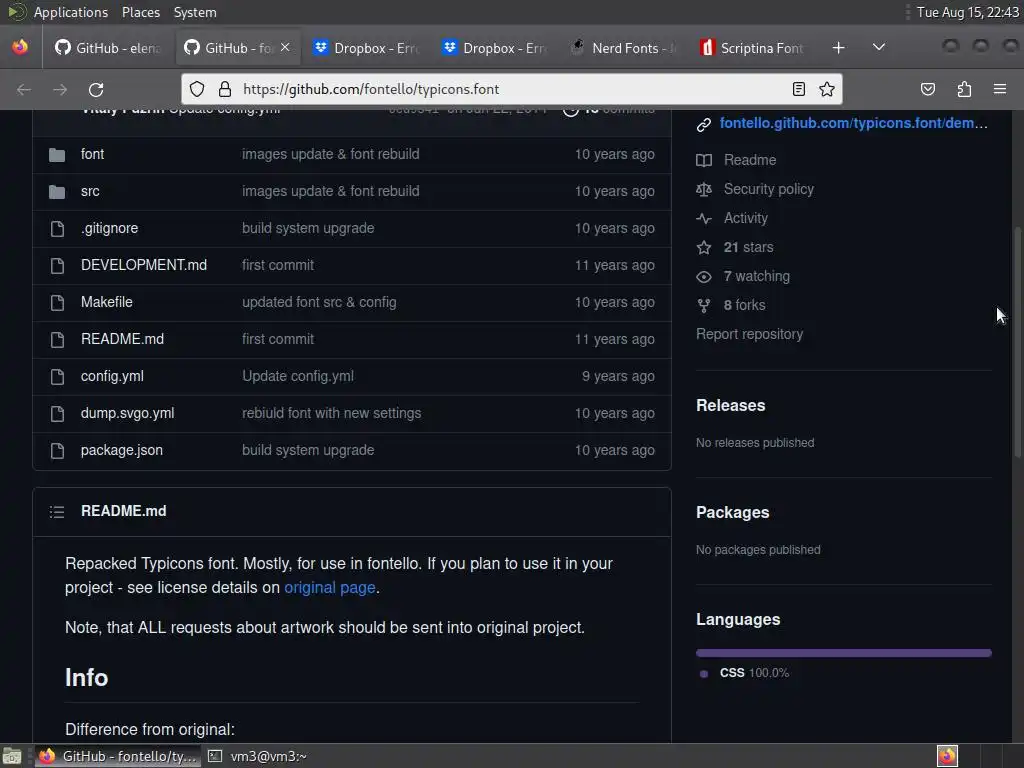
Task: Open fontello.github.com typicons demo link
Action: tap(854, 123)
